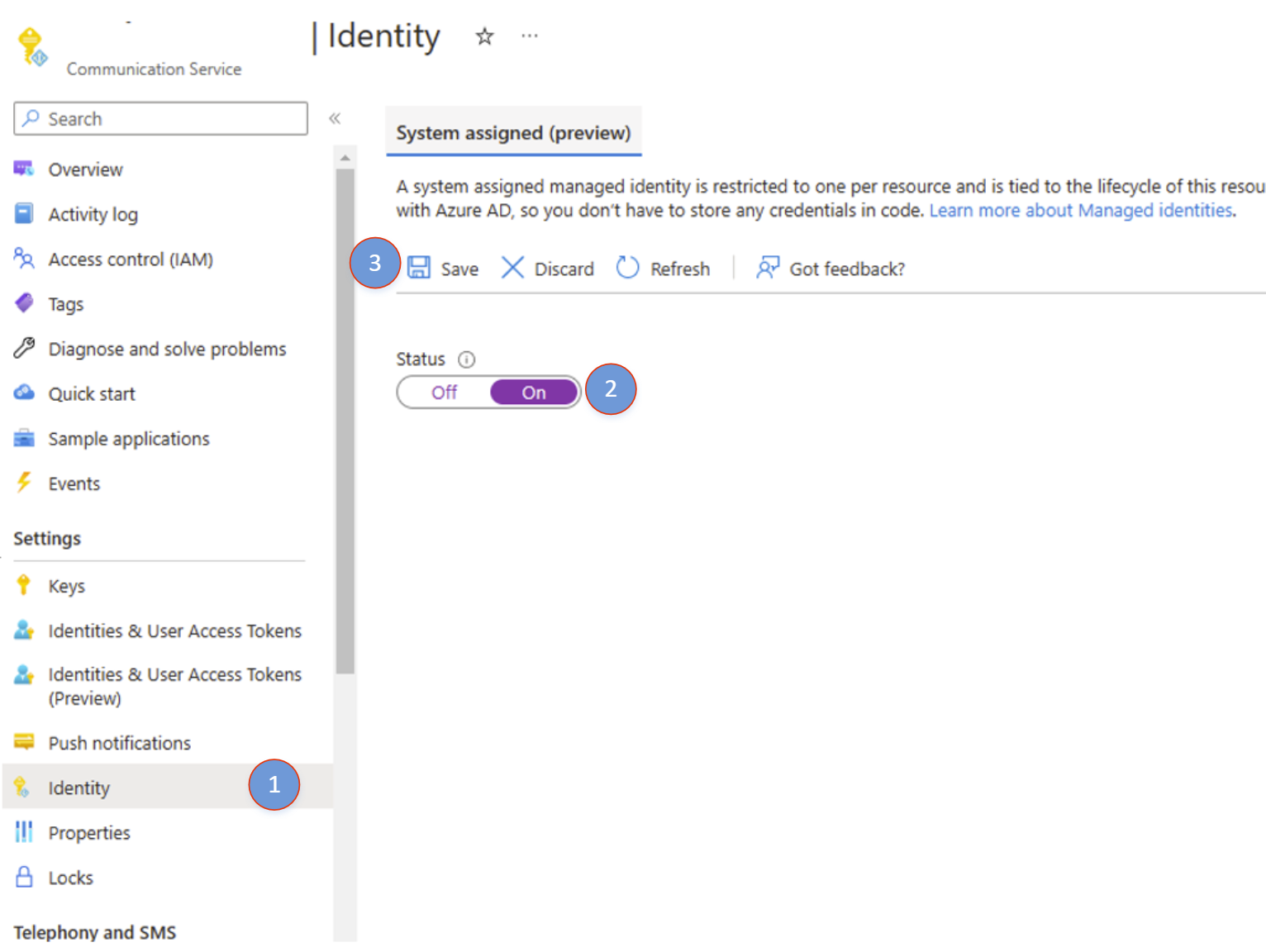Screen dimensions: 1266x952
Task: Switch Status toggle to On
Action: click(x=534, y=392)
